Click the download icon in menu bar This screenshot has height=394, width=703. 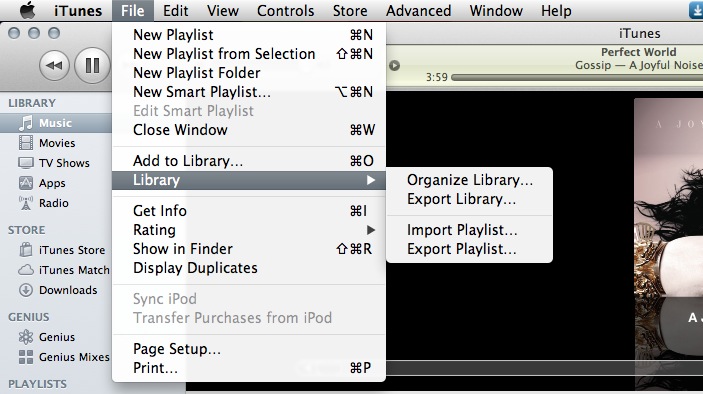click(695, 10)
